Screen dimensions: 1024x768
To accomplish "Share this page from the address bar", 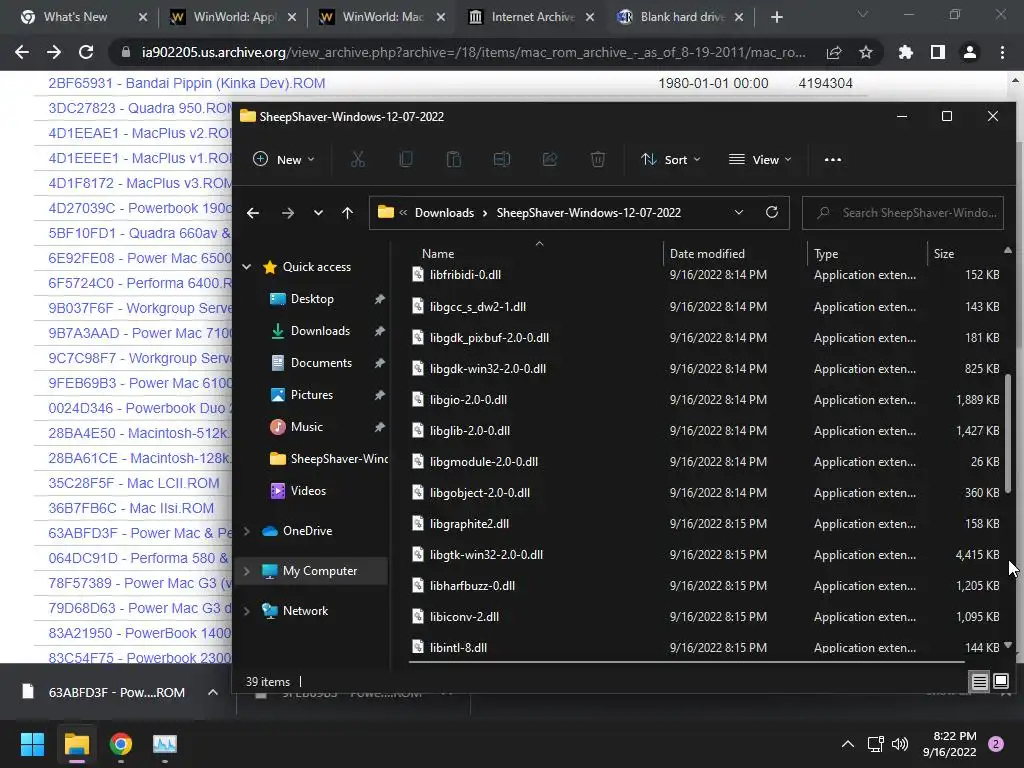I will (834, 52).
